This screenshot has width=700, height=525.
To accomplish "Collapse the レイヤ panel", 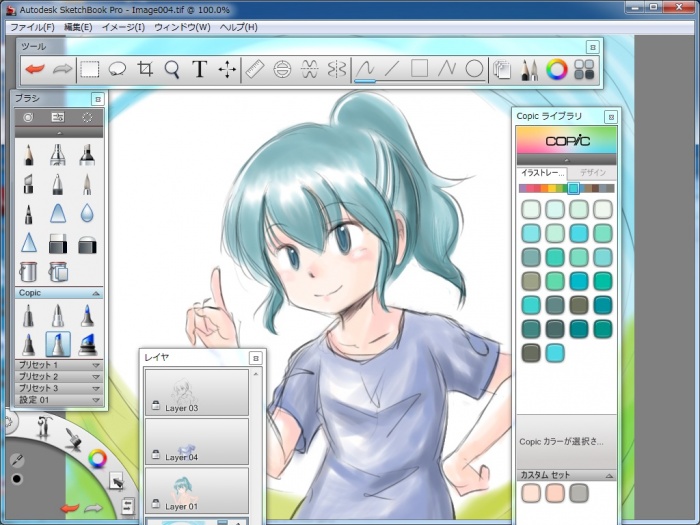I will [x=255, y=358].
